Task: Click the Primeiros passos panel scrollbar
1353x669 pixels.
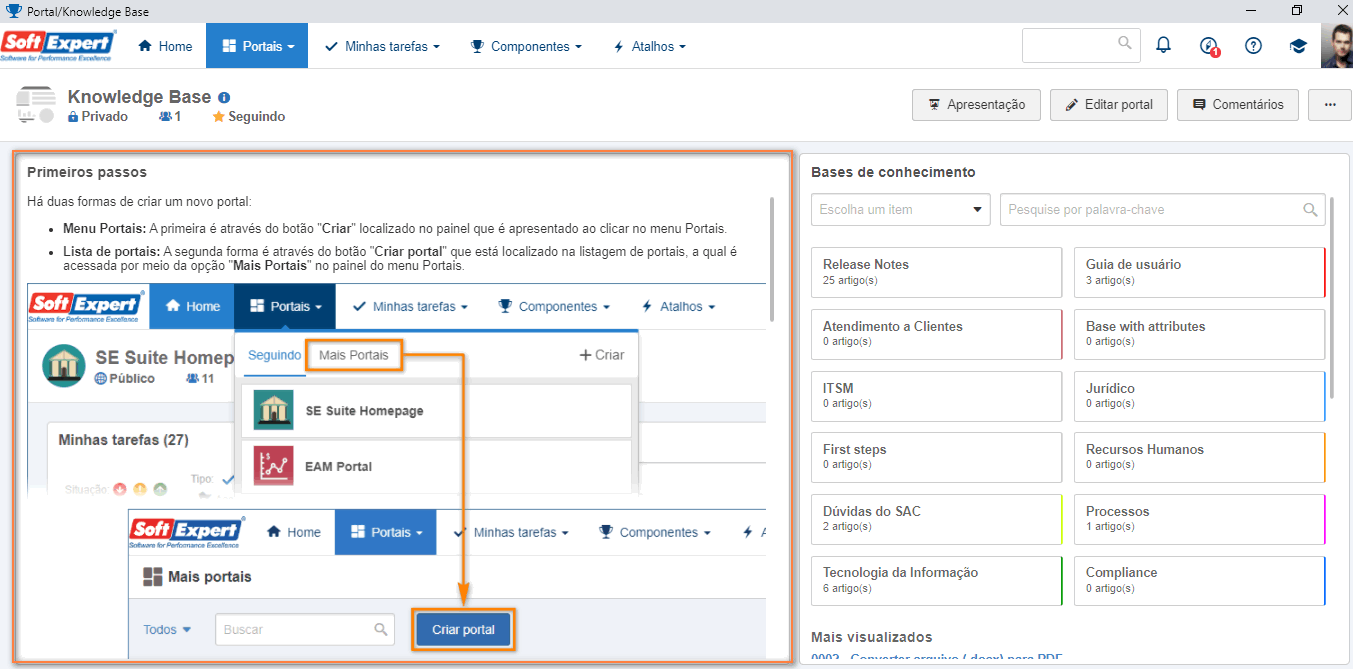Action: click(x=772, y=258)
